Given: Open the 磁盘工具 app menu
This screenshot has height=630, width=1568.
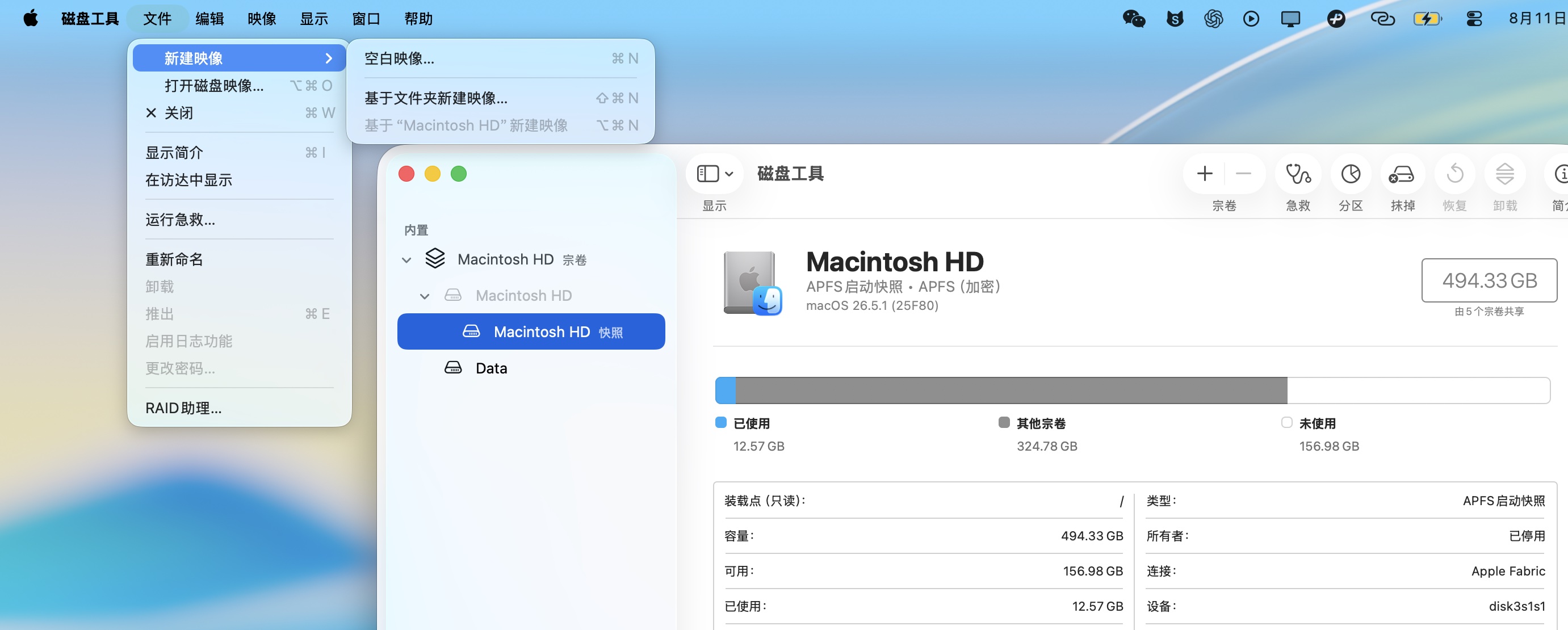Looking at the screenshot, I should click(x=90, y=19).
